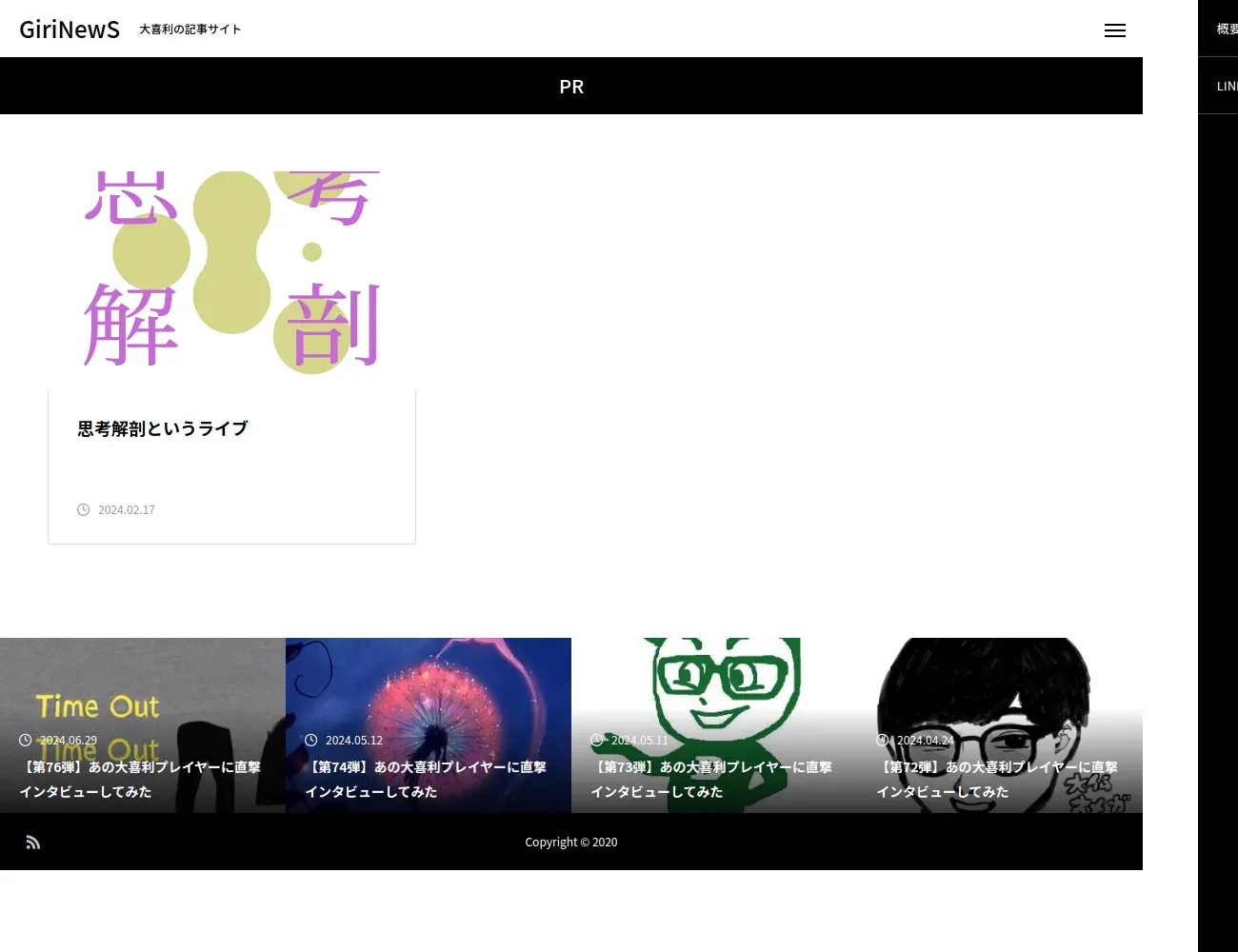Click the 2024.04.24 date label
1238x952 pixels.
(x=926, y=740)
